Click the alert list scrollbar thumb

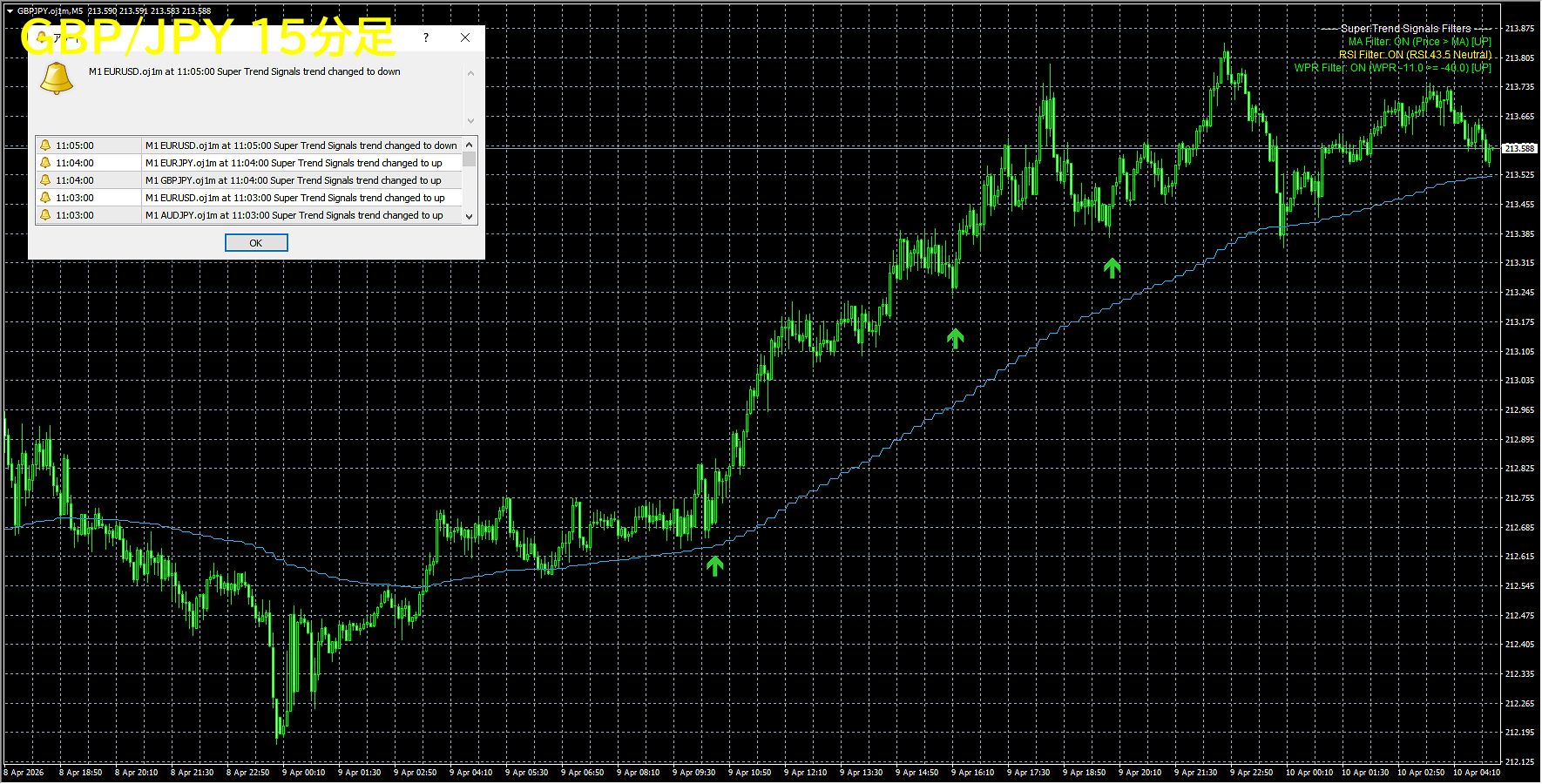470,159
